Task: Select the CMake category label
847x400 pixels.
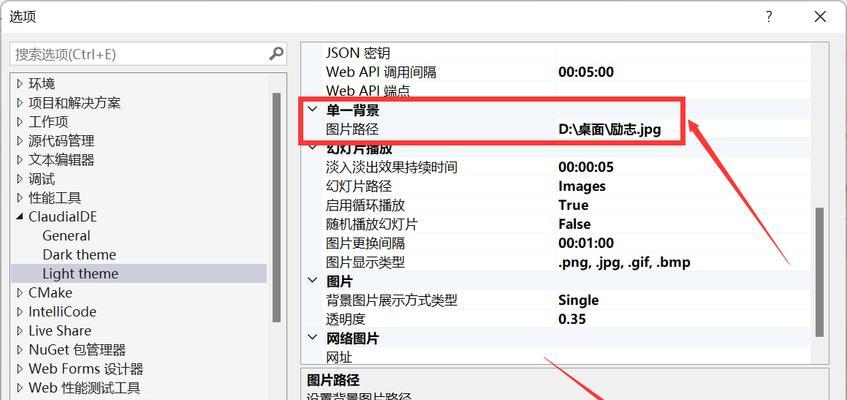Action: pos(50,293)
